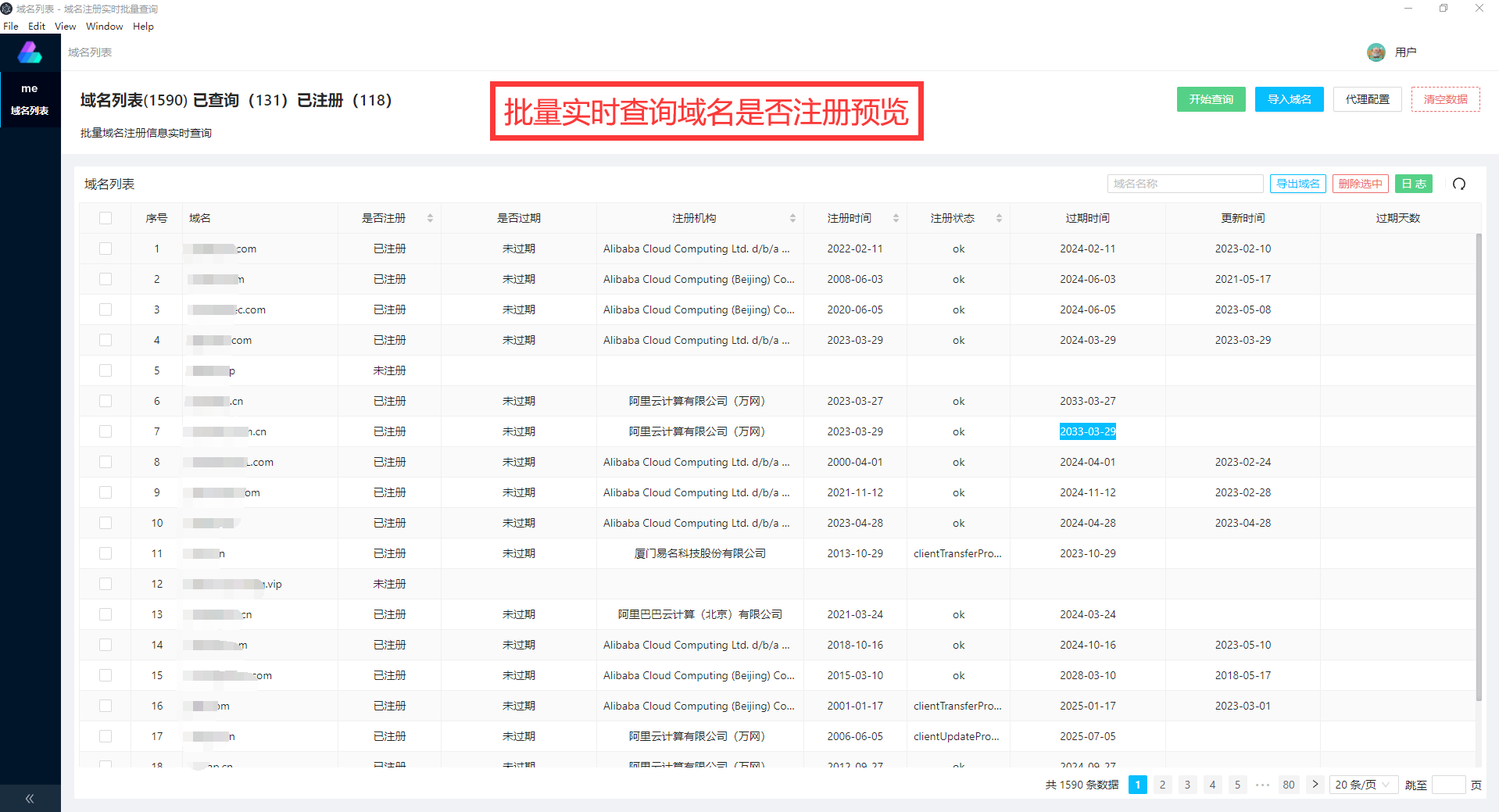
Task: Click clientUpdatePro... status in row 17
Action: point(957,736)
